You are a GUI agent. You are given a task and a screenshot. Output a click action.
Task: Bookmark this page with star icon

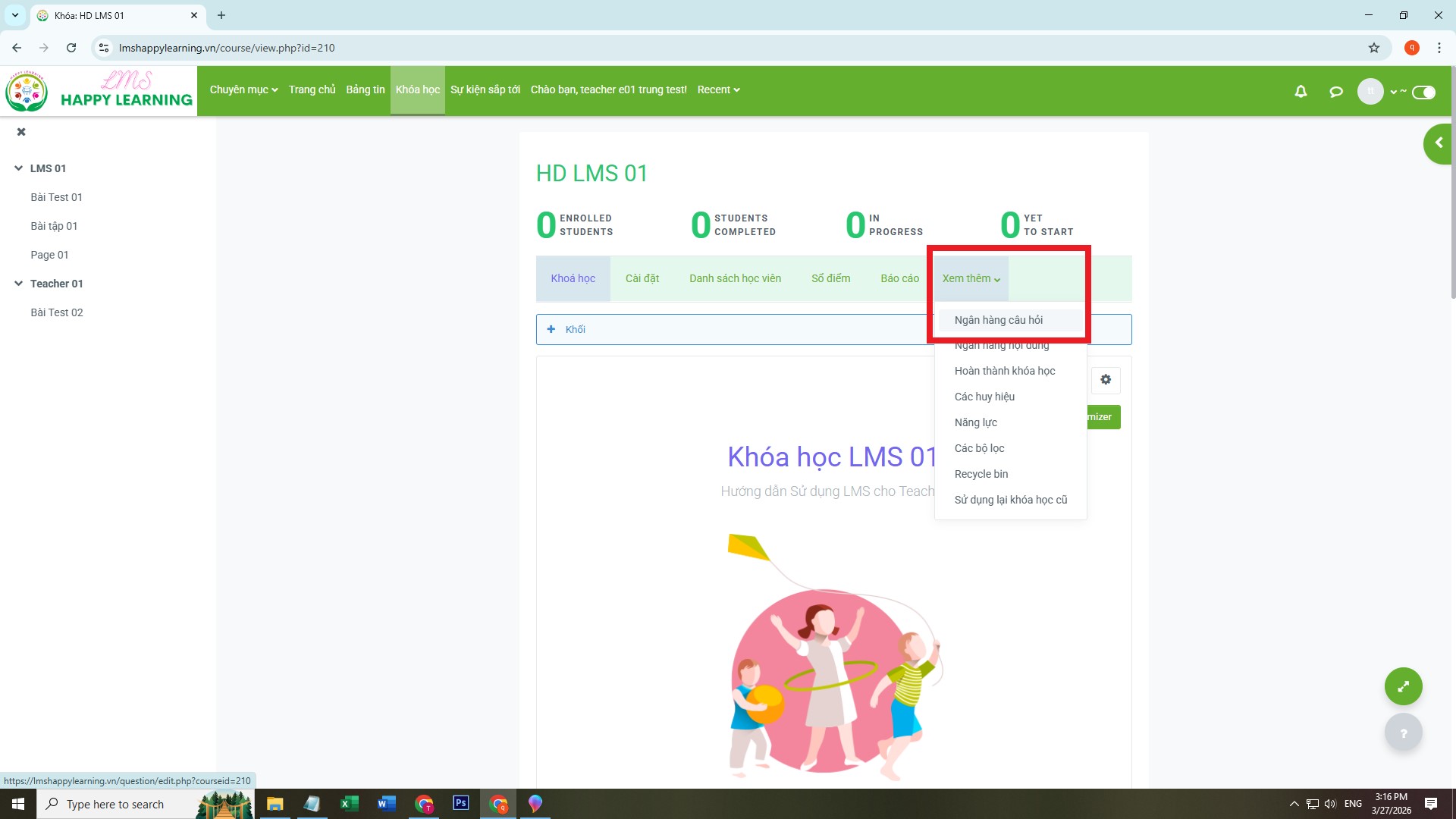(1373, 48)
